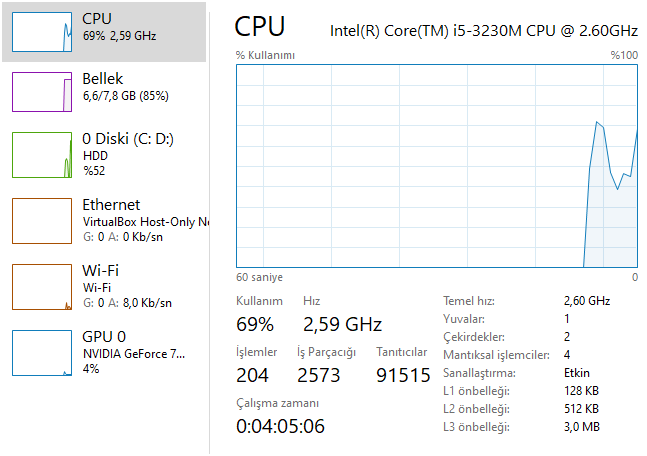Click the Çalışma zamanı uptime 0:04:05:06
This screenshot has width=647, height=456.
pos(280,426)
